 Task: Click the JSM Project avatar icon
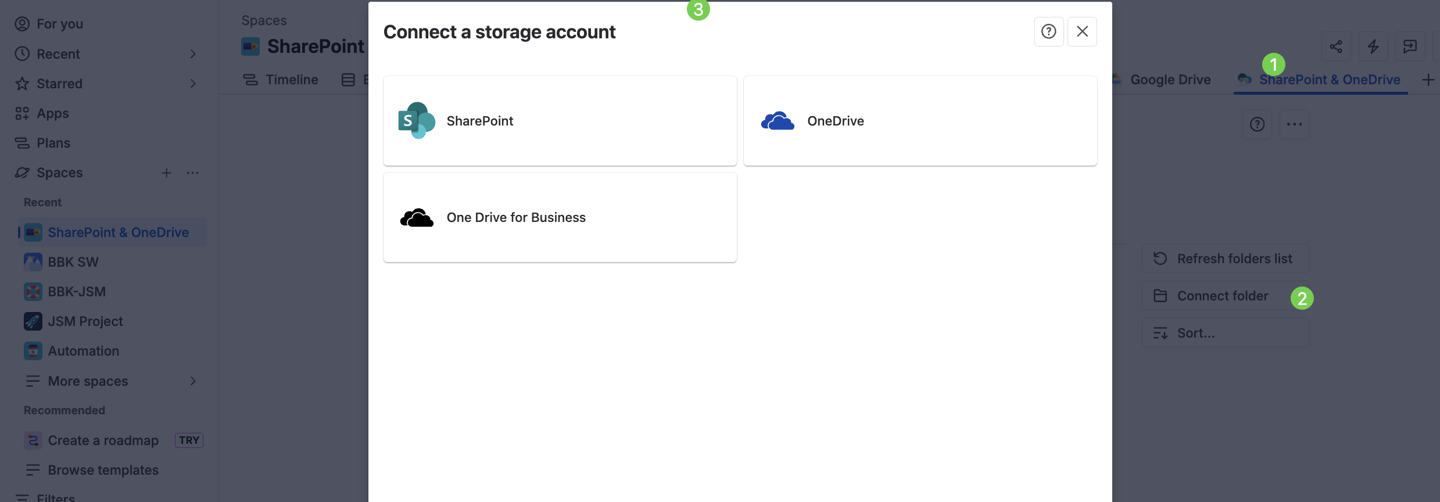coord(33,321)
